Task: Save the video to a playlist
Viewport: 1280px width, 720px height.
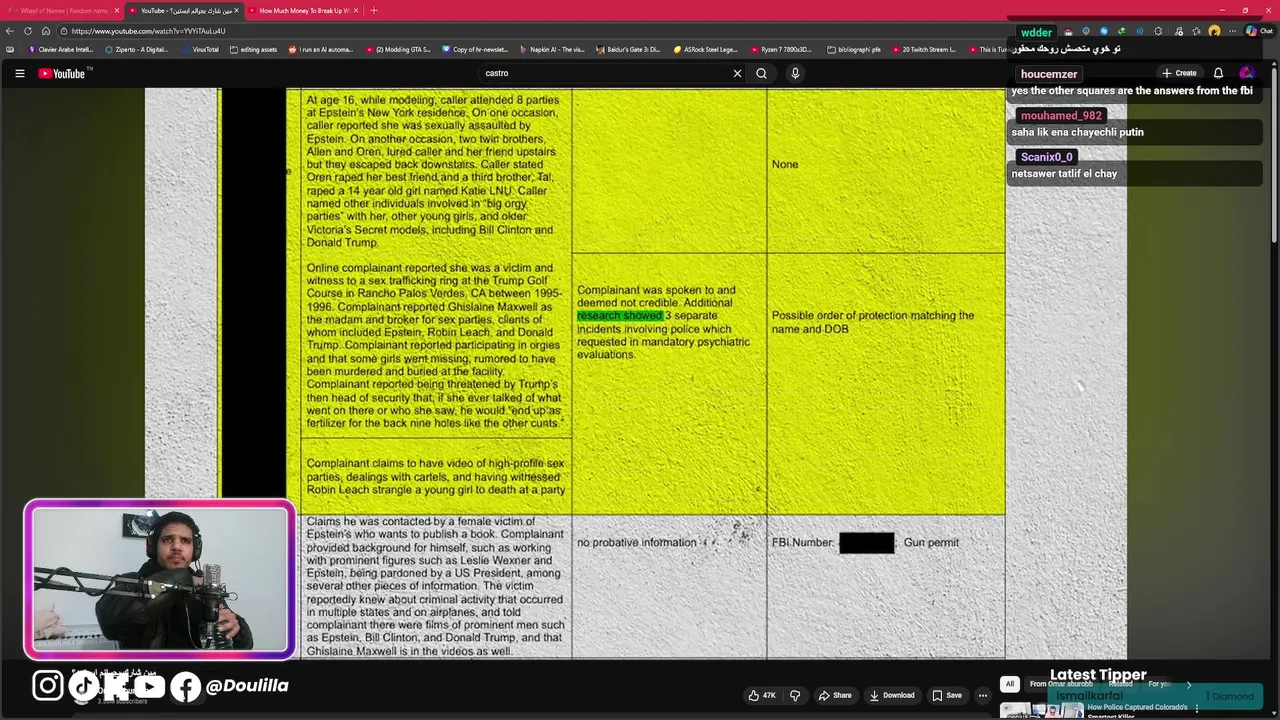Action: pyautogui.click(x=947, y=695)
